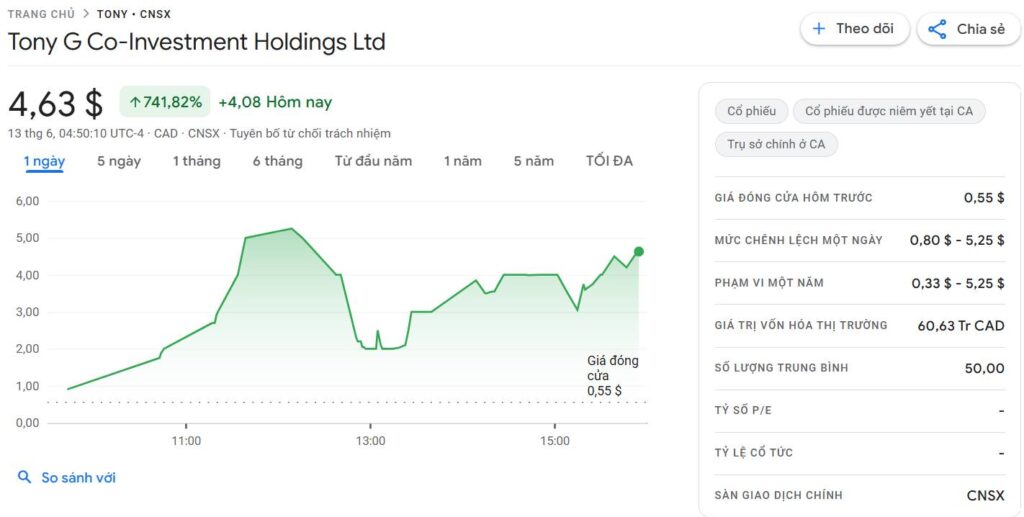Image resolution: width=1024 pixels, height=517 pixels.
Task: Click the green endpoint dot on chart
Action: click(639, 251)
